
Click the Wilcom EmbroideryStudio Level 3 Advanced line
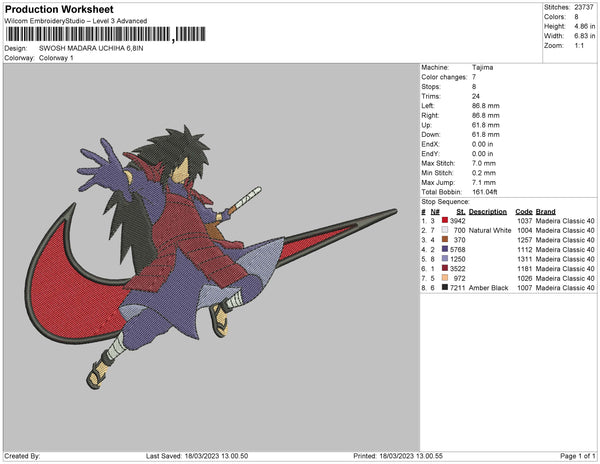(76, 21)
